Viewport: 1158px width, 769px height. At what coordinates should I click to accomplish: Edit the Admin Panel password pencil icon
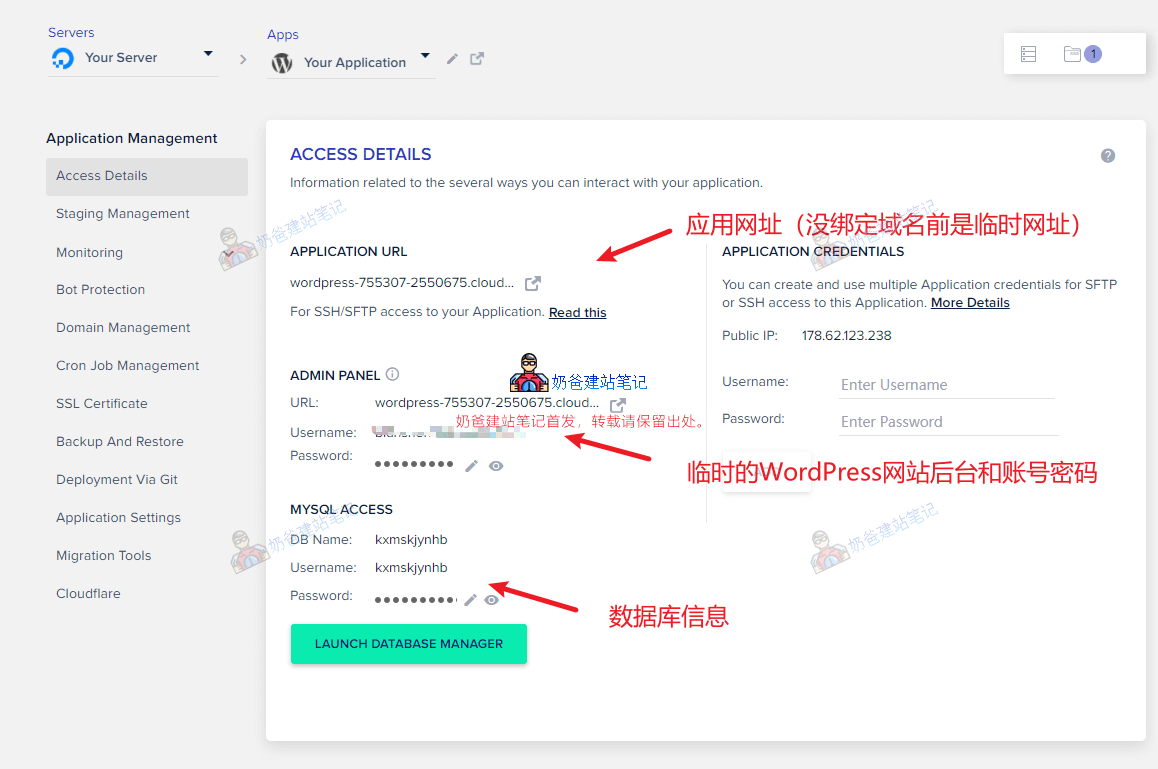(x=472, y=465)
